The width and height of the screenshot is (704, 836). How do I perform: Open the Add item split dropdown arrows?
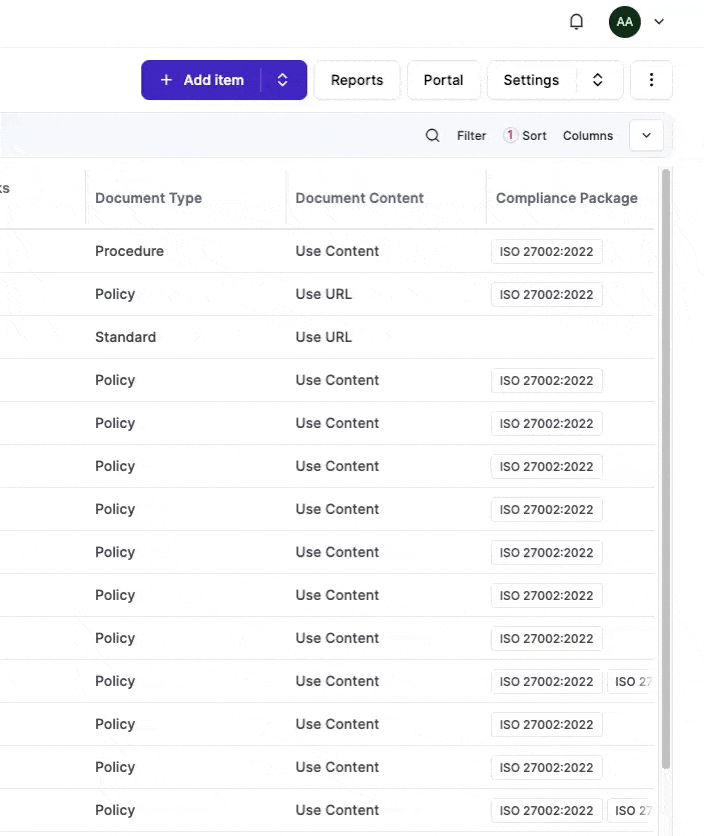pos(283,80)
